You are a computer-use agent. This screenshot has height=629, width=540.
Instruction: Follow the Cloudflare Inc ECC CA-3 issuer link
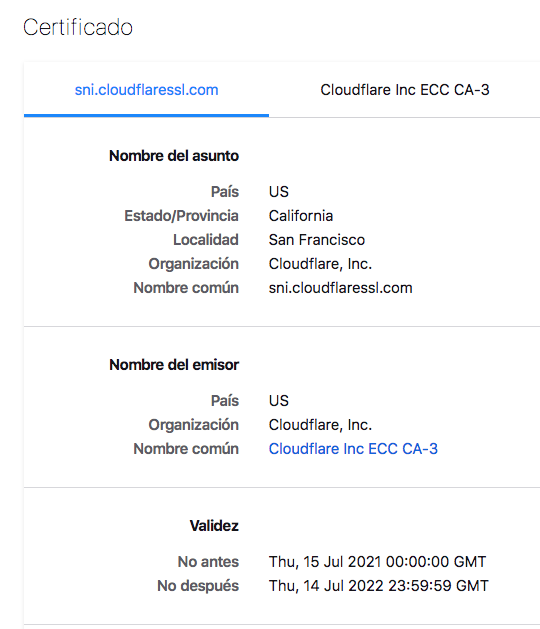353,449
